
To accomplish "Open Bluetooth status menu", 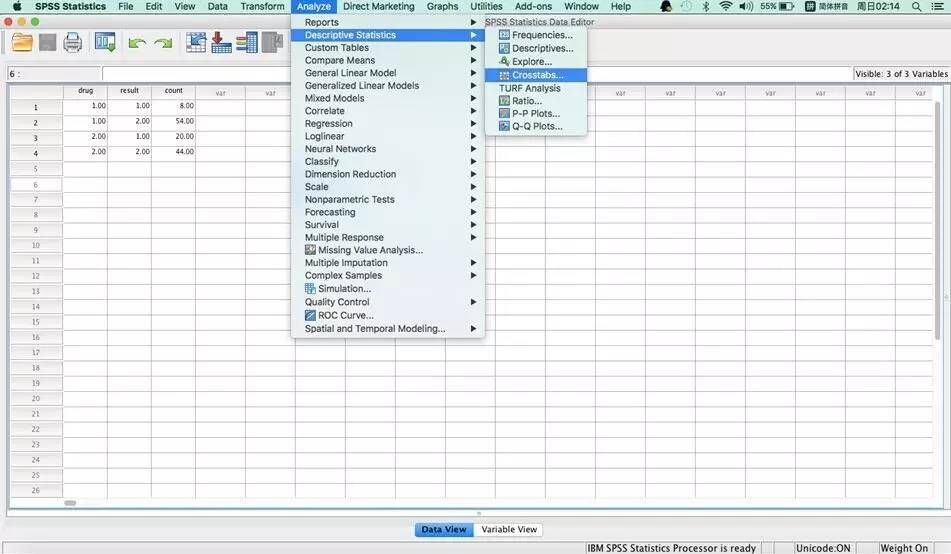I will (x=705, y=7).
